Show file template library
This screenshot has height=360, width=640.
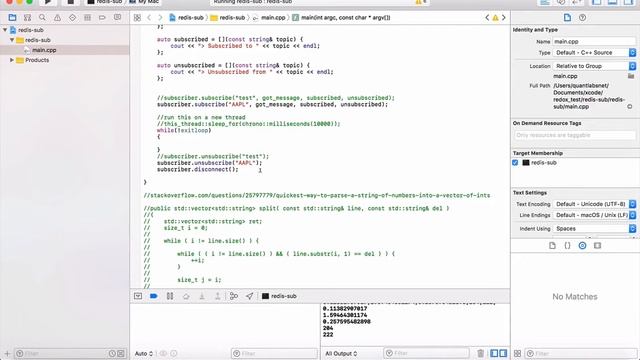552,246
